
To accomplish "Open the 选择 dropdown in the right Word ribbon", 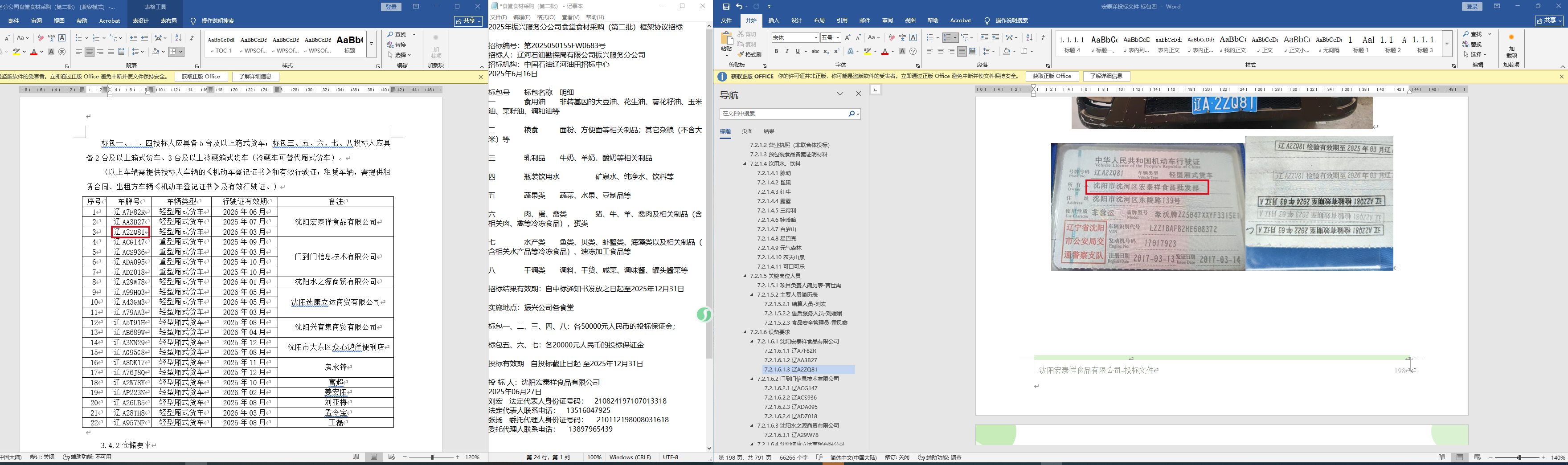I will tap(1476, 54).
